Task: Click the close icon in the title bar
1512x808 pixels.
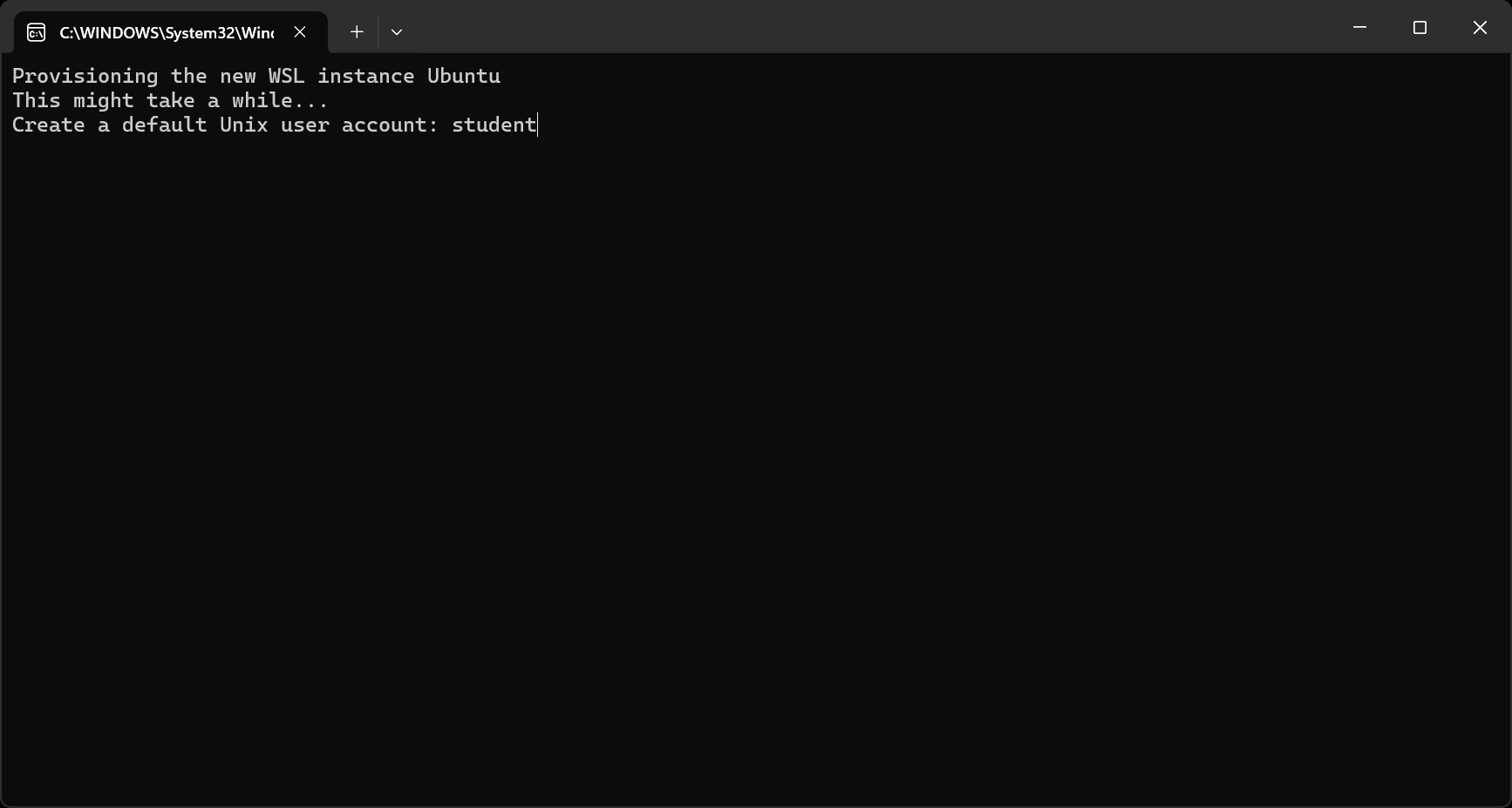Action: [1480, 27]
